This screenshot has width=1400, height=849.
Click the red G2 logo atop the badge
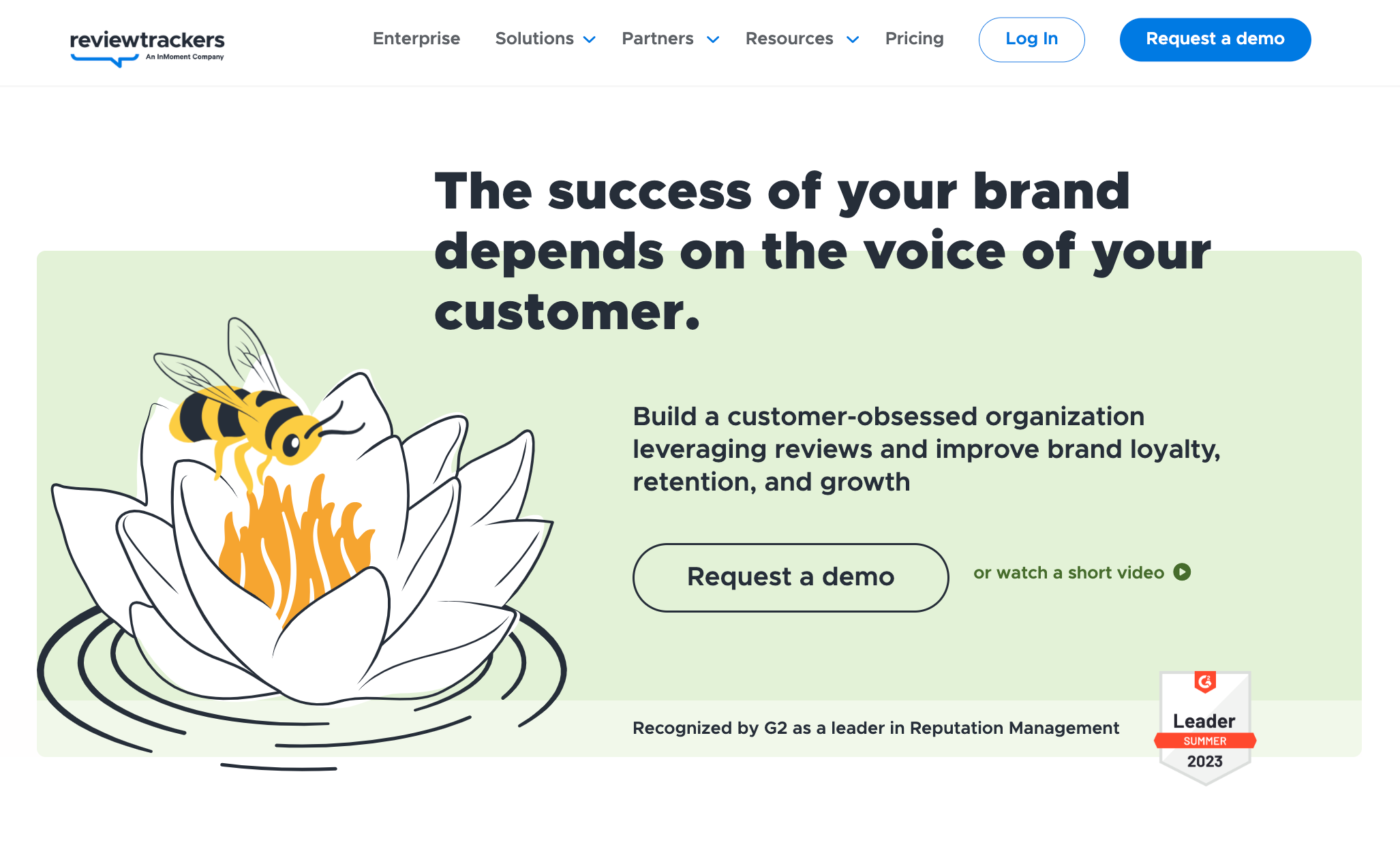[1205, 681]
